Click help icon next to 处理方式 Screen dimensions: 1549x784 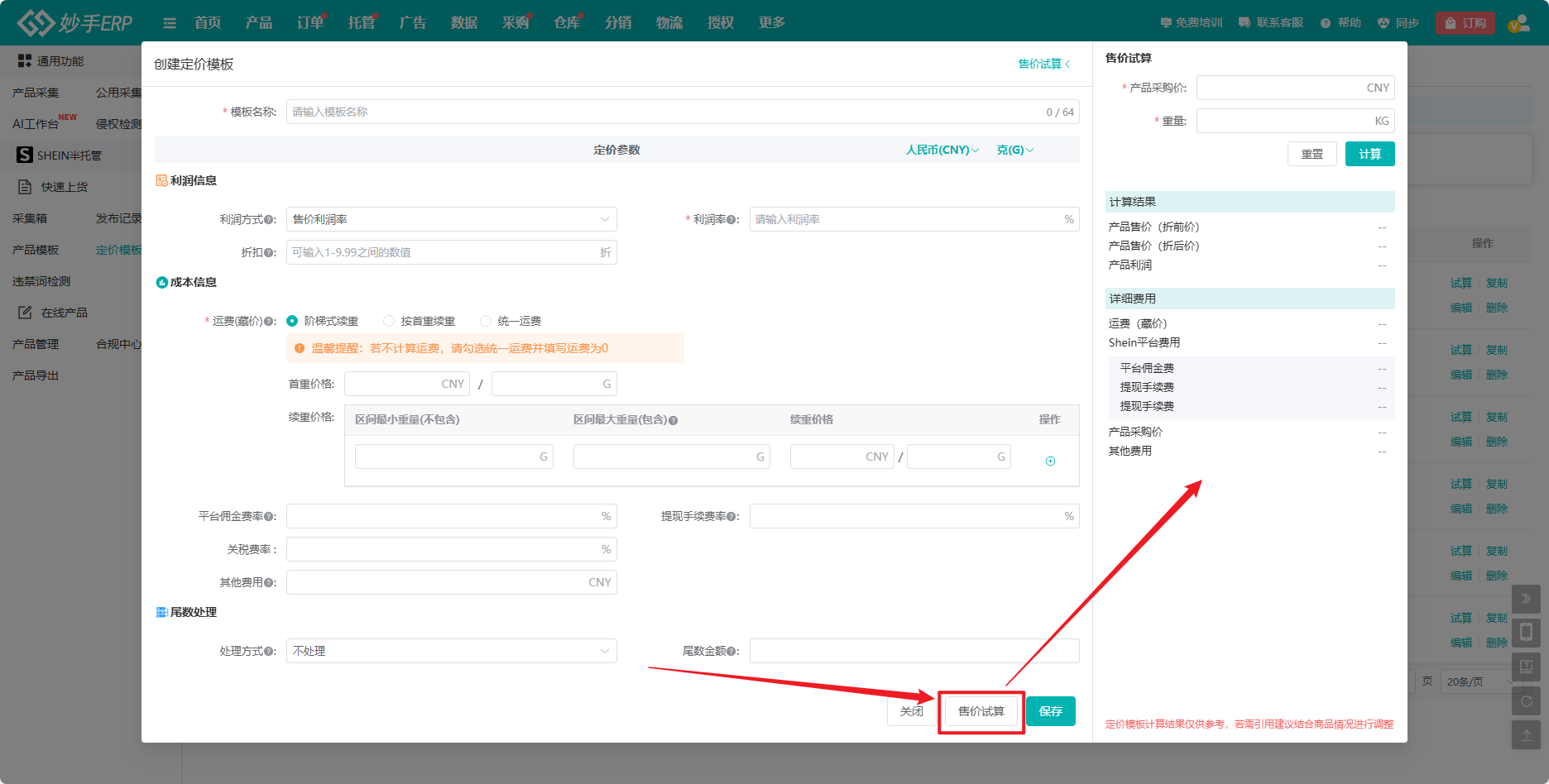270,652
